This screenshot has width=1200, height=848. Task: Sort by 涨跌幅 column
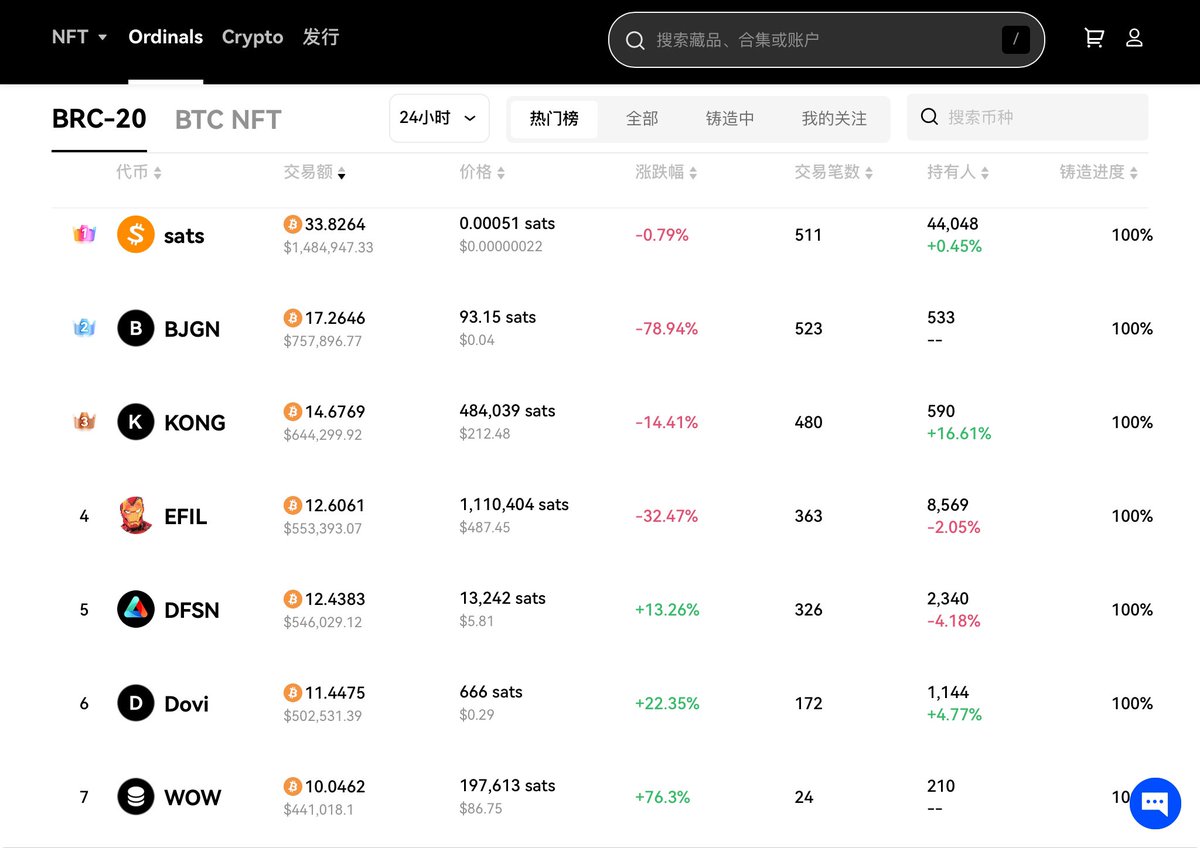pyautogui.click(x=666, y=172)
